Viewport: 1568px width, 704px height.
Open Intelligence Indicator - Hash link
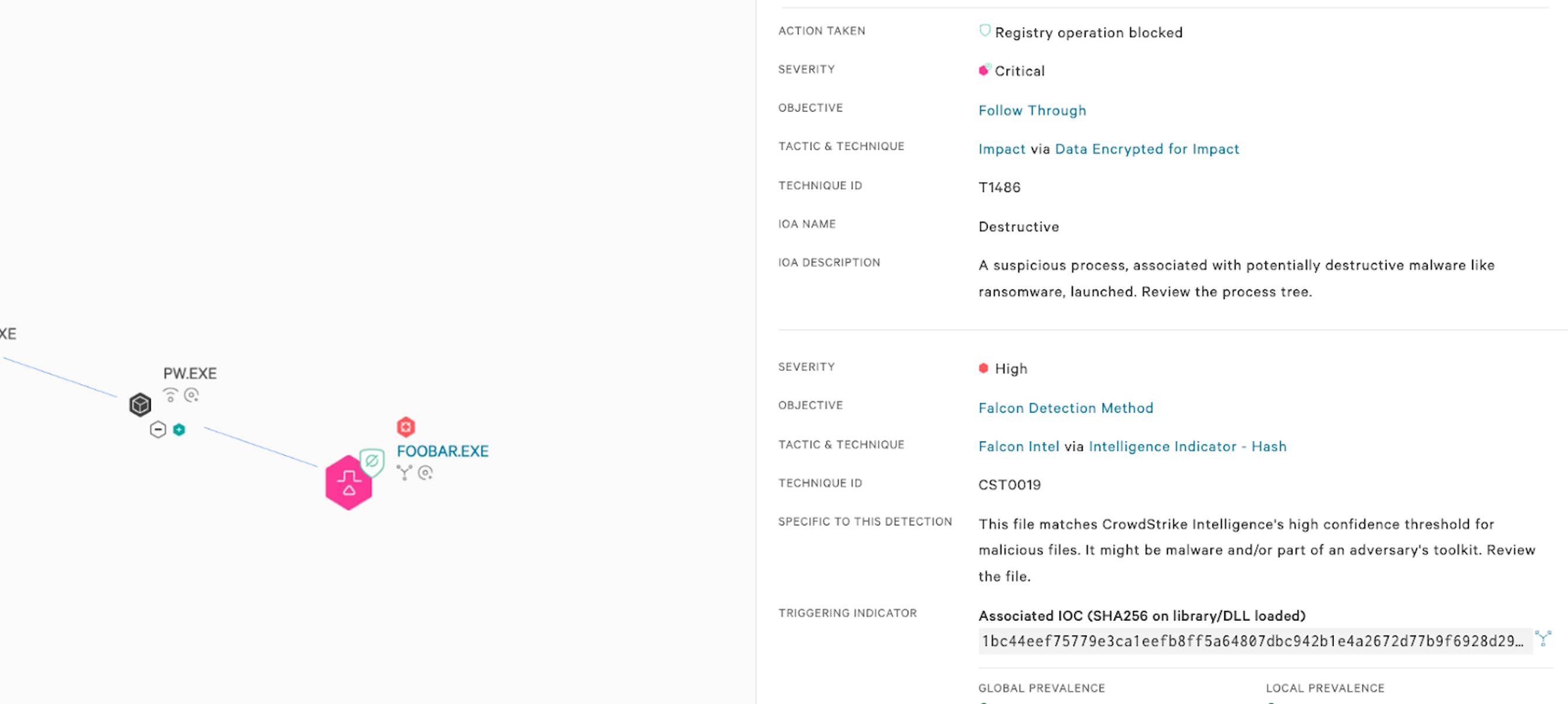[x=1187, y=446]
